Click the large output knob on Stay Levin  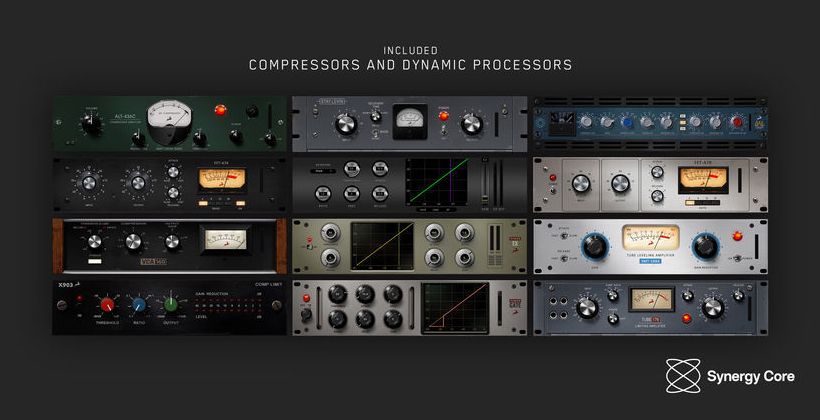click(471, 124)
